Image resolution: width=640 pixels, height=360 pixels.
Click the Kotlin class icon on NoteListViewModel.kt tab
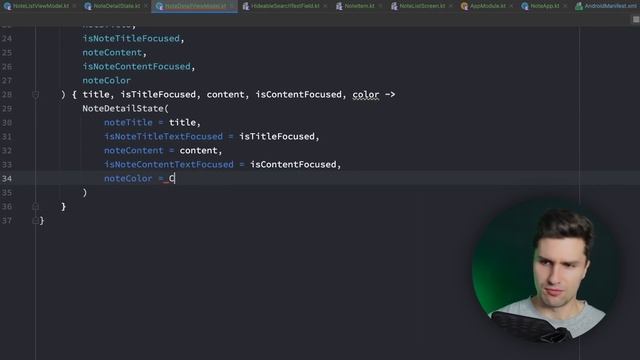click(7, 6)
